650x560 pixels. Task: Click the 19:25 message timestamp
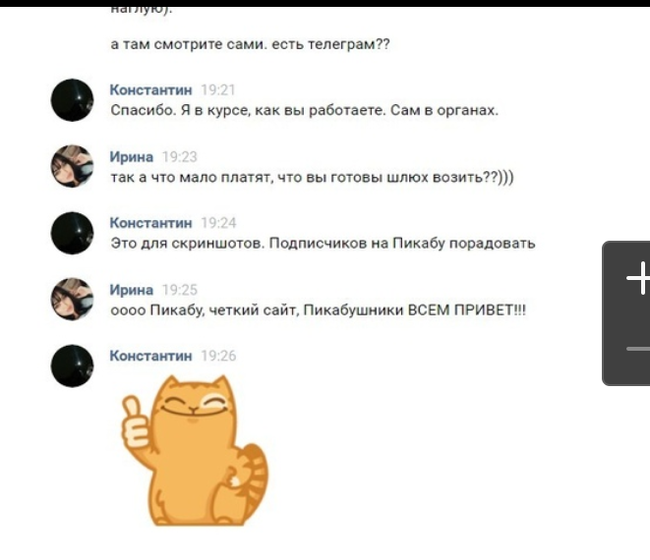(x=179, y=290)
